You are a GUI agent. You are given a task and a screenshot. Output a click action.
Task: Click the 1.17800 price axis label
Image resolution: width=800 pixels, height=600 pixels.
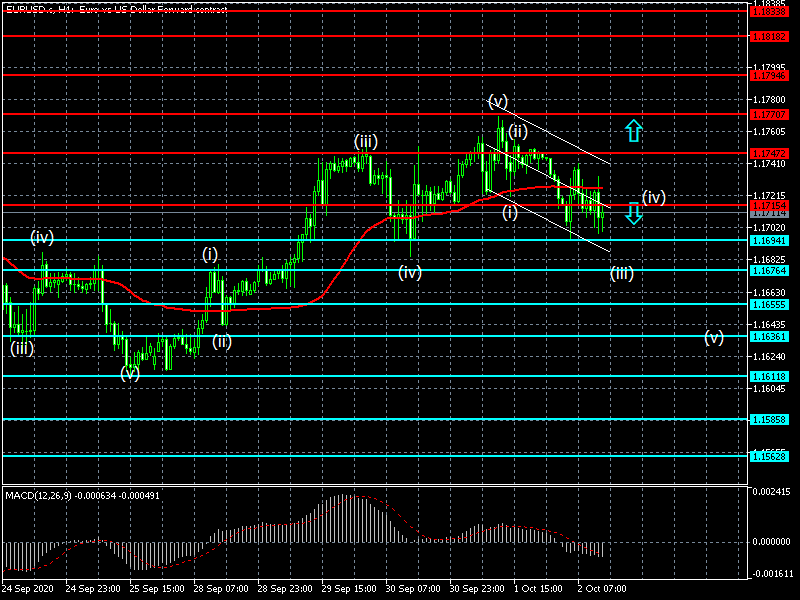coord(769,100)
